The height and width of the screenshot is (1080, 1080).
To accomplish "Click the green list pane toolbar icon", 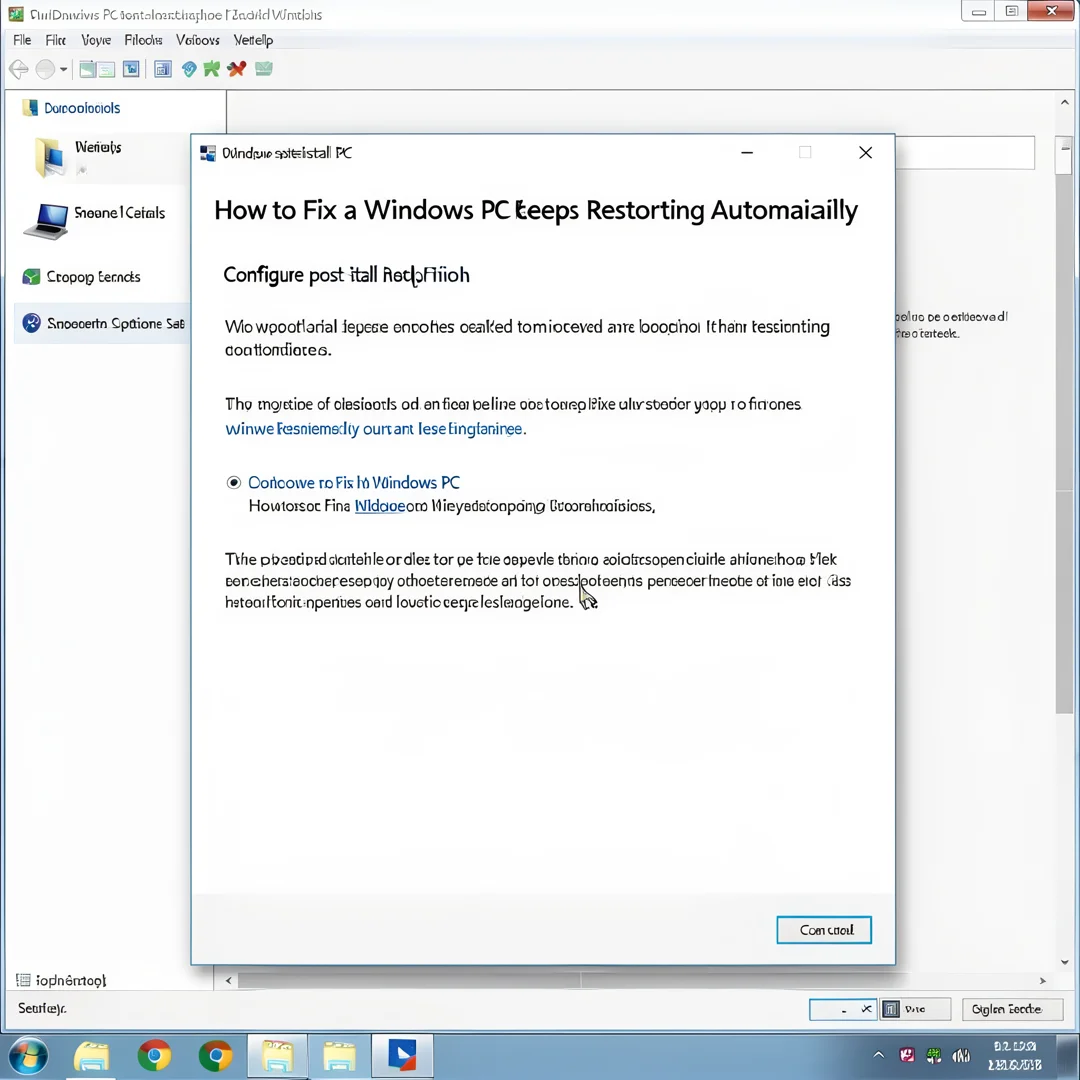I will [x=106, y=69].
